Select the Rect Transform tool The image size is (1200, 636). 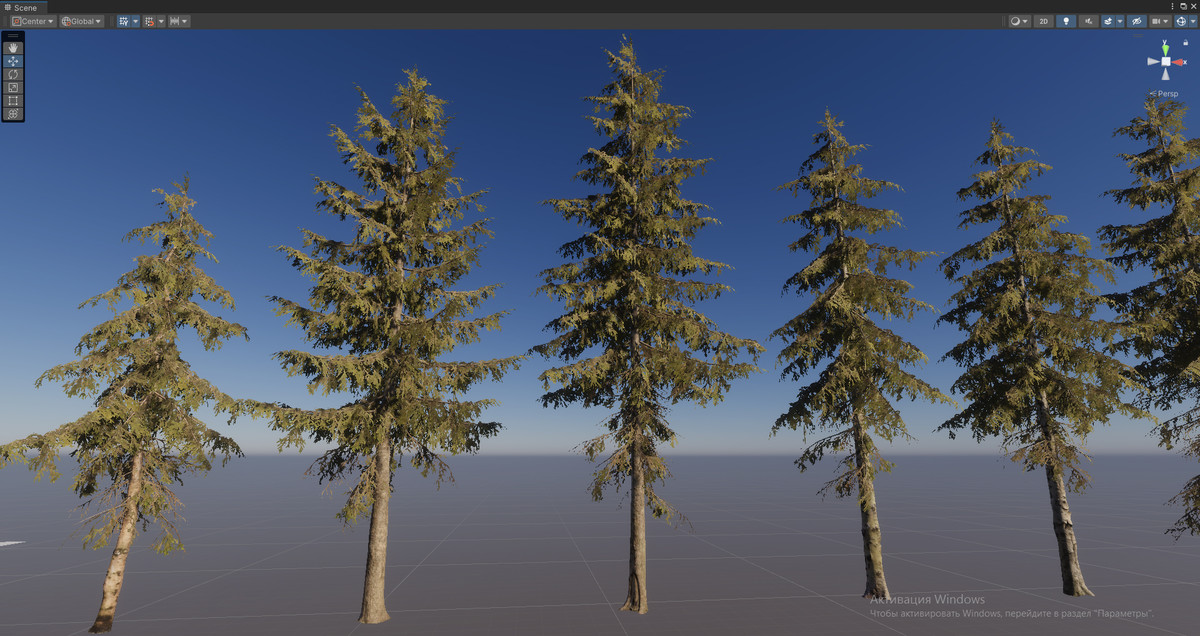coord(13,100)
